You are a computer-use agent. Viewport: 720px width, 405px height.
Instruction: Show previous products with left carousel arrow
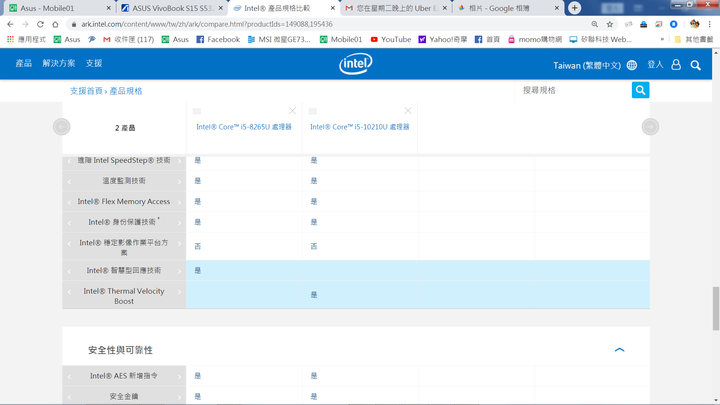pos(62,127)
